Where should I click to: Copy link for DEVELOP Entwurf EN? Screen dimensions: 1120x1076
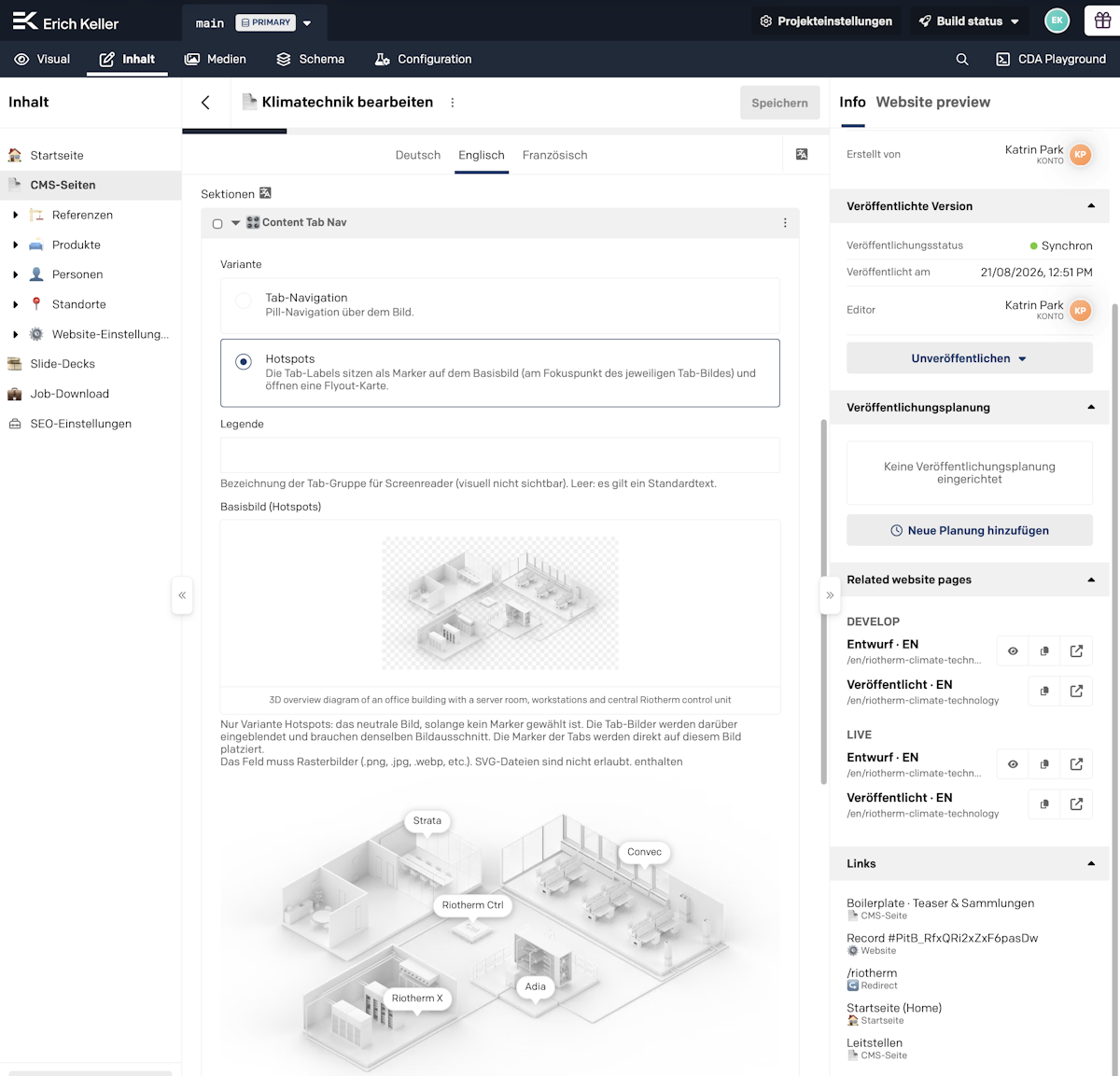1044,651
